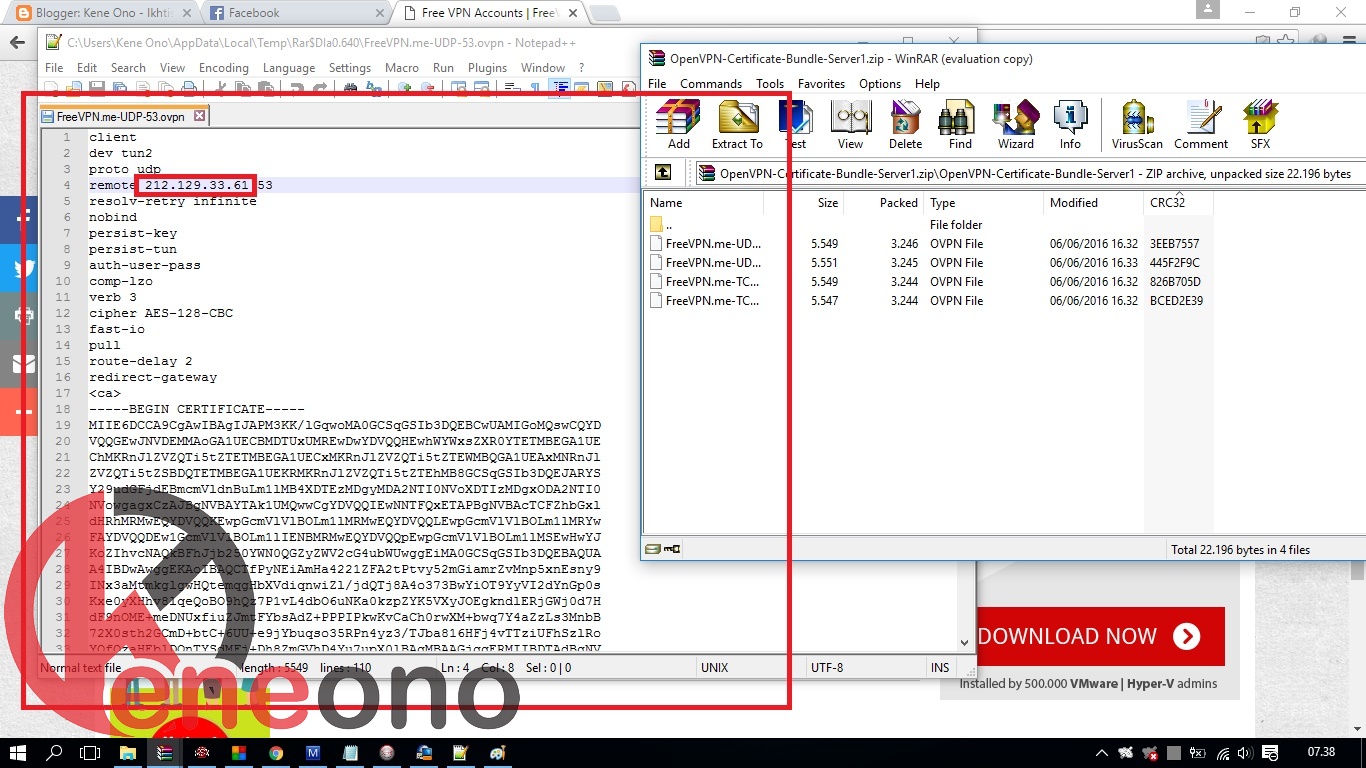Open the Language menu in Notepad++
The image size is (1366, 768).
pyautogui.click(x=289, y=68)
